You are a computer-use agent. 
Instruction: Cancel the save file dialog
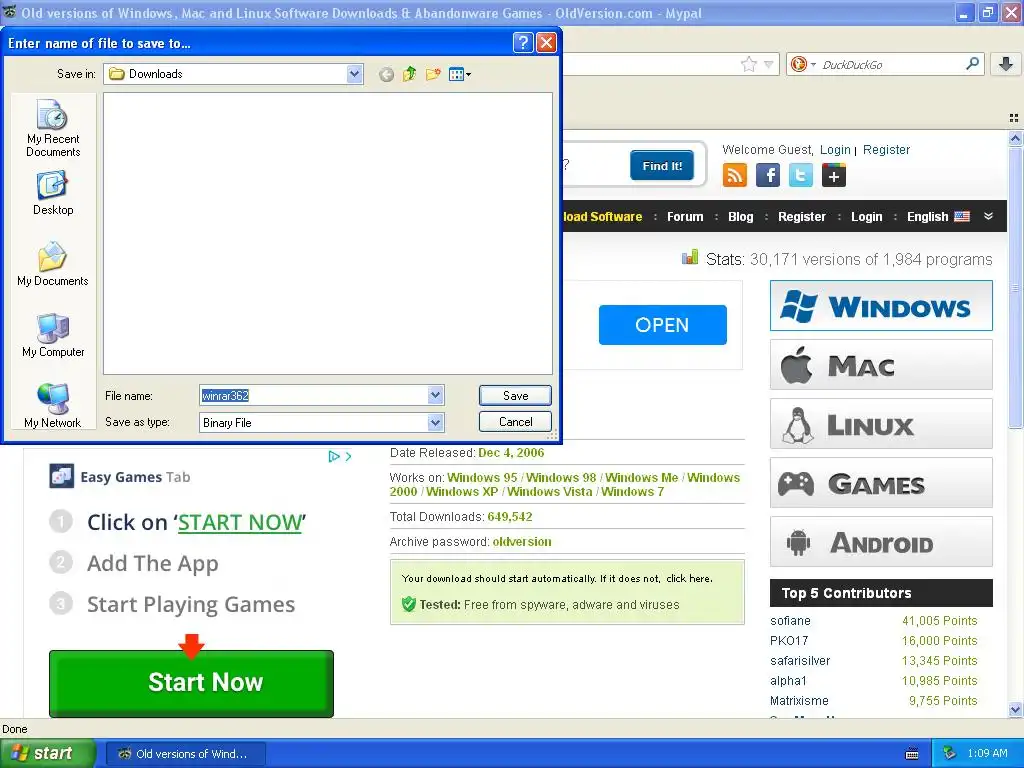click(x=515, y=422)
